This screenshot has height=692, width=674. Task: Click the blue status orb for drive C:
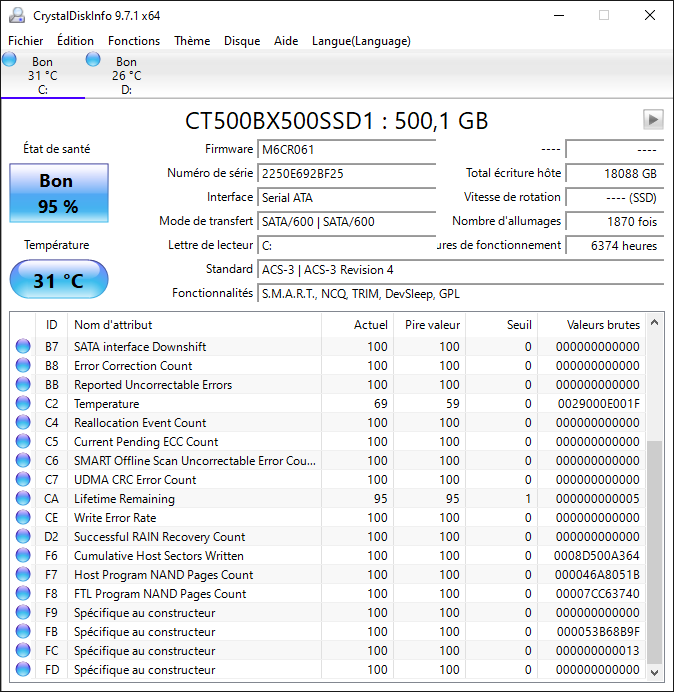[9, 59]
